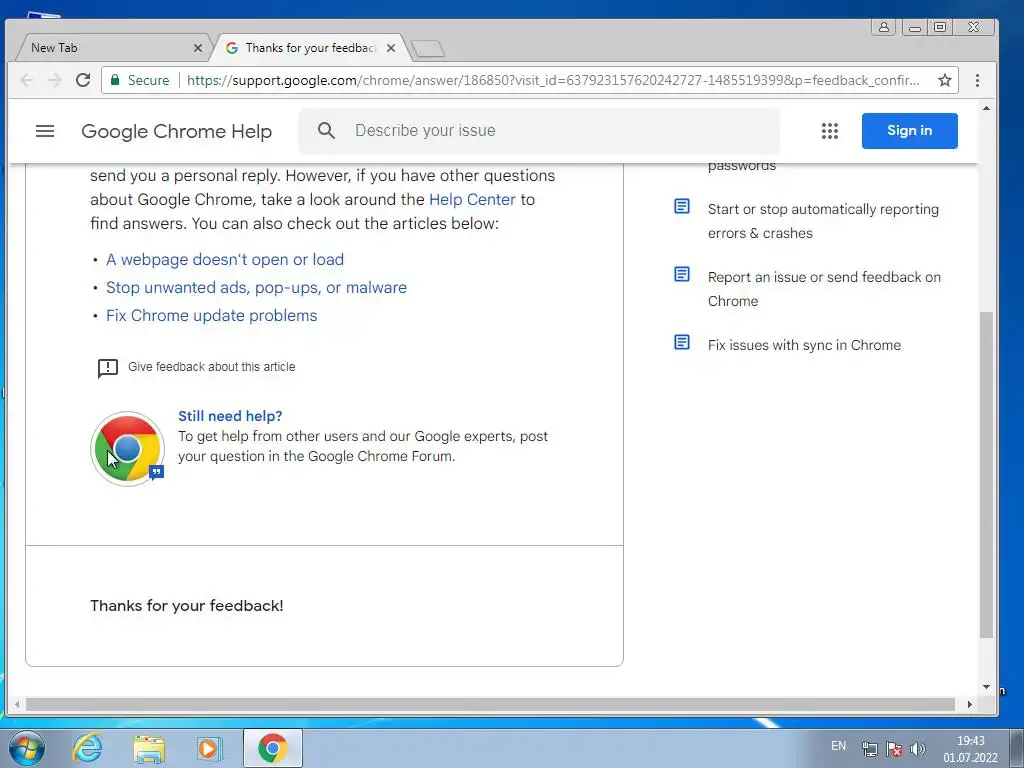Launch Internet Explorer from the taskbar
The height and width of the screenshot is (768, 1024).
click(x=88, y=748)
